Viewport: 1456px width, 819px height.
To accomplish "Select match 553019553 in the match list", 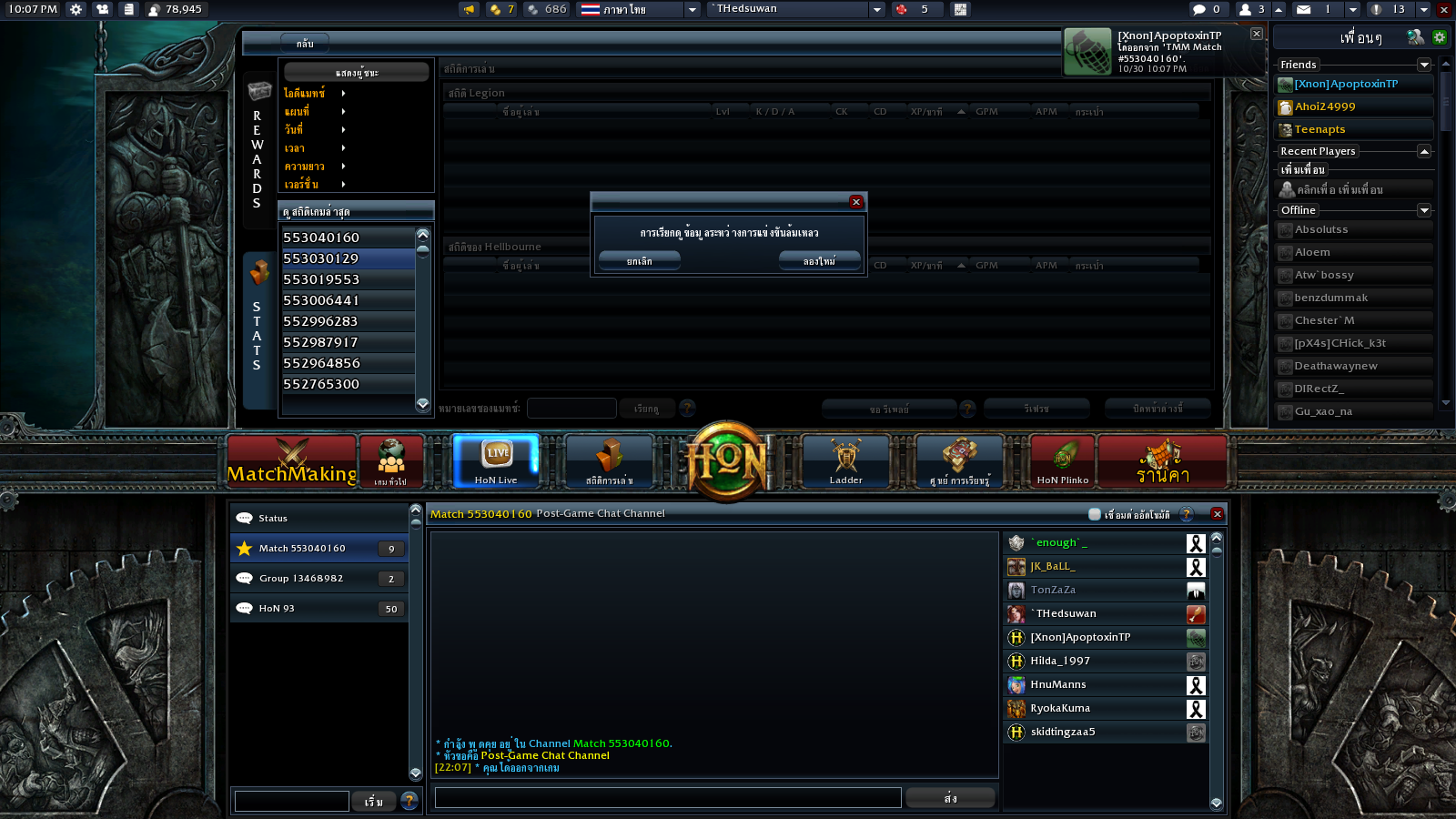I will 348,279.
